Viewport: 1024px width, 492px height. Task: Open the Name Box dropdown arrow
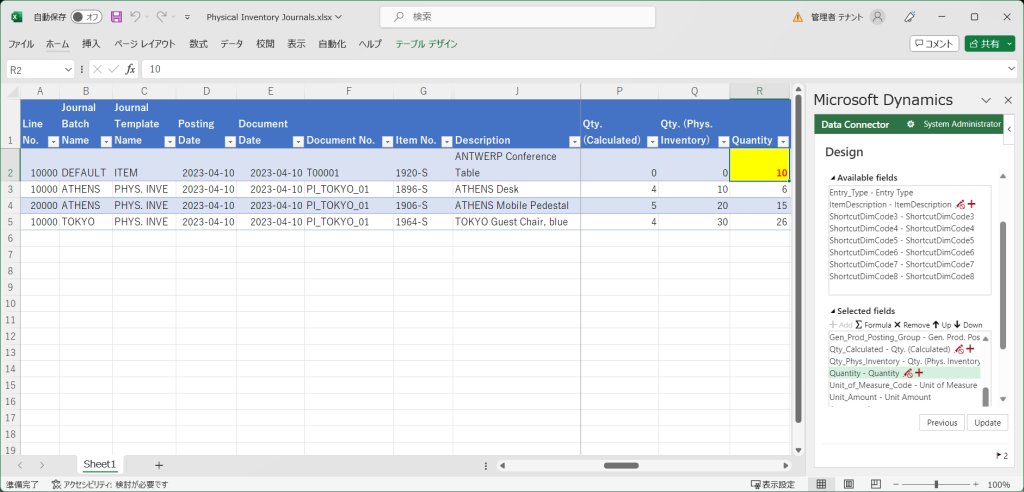point(69,69)
